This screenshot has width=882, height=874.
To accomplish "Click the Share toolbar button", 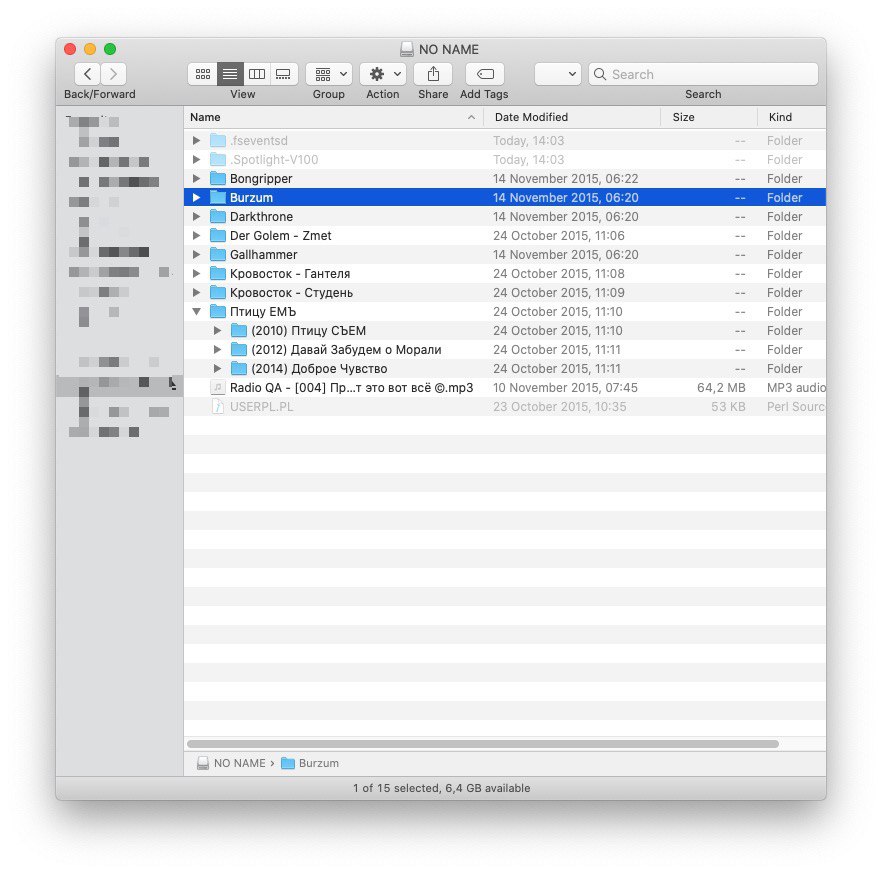I will (x=433, y=74).
